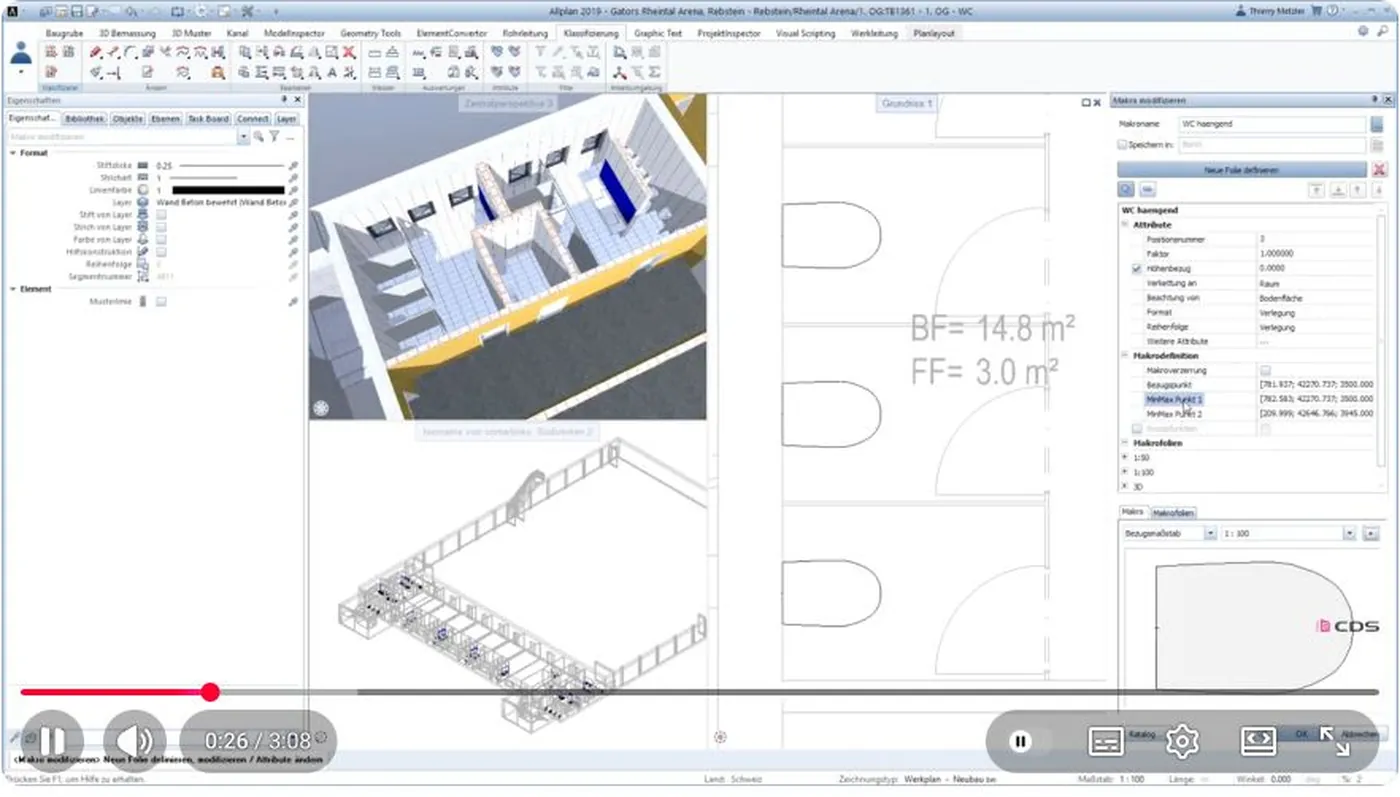Collapse the Makrodefinition group
The height and width of the screenshot is (797, 1400).
1125,356
